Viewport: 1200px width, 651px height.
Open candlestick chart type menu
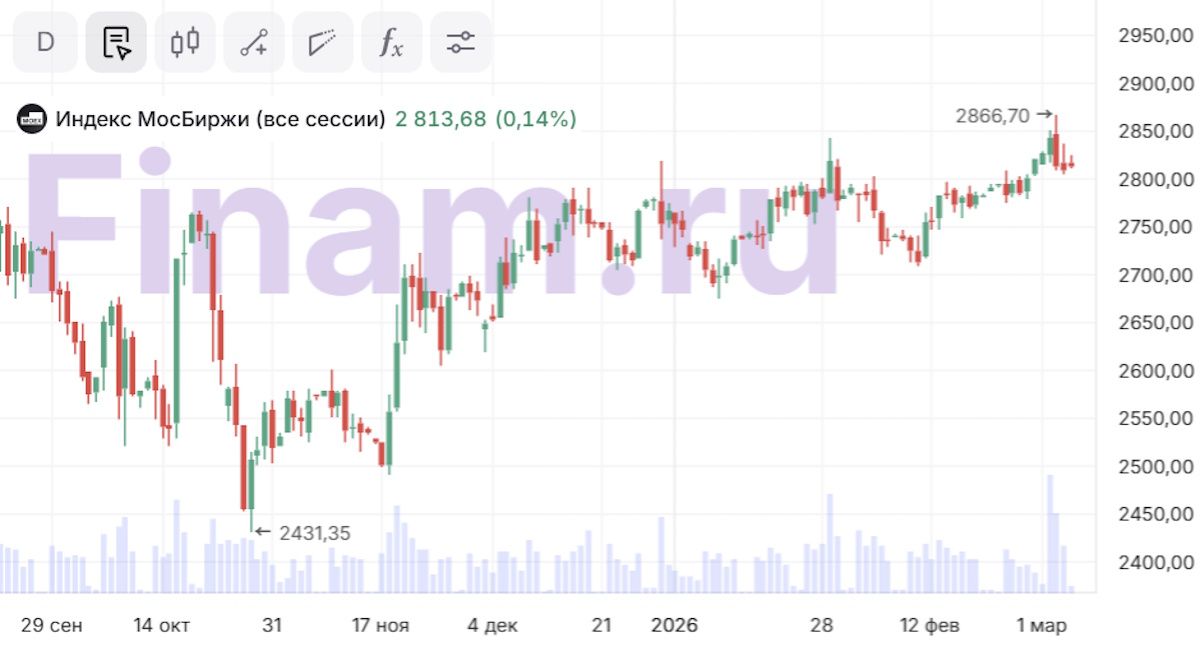[185, 42]
